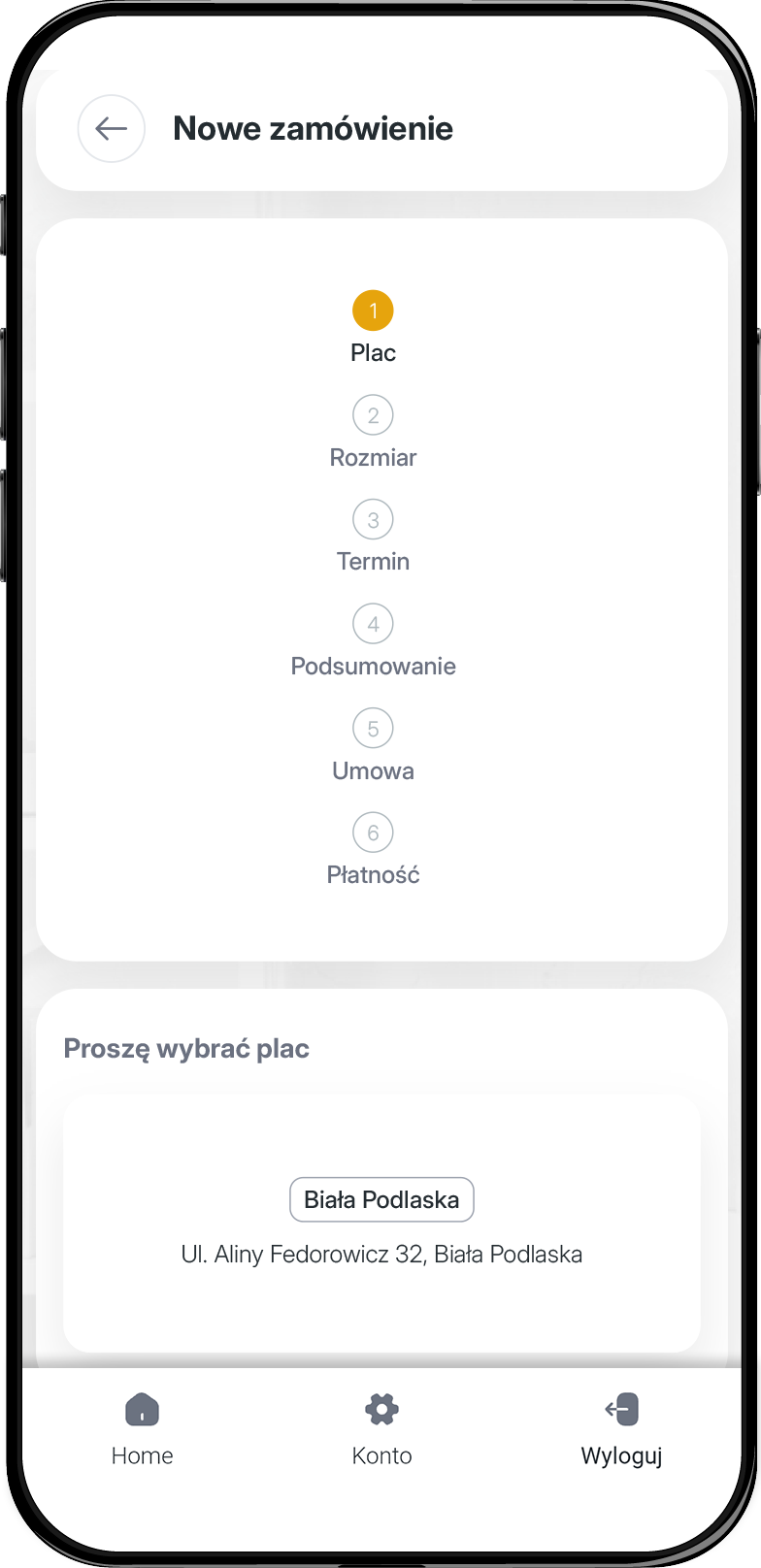Screen dimensions: 761x1568
Task: Choose the Biała Podlaska button
Action: click(x=381, y=1199)
